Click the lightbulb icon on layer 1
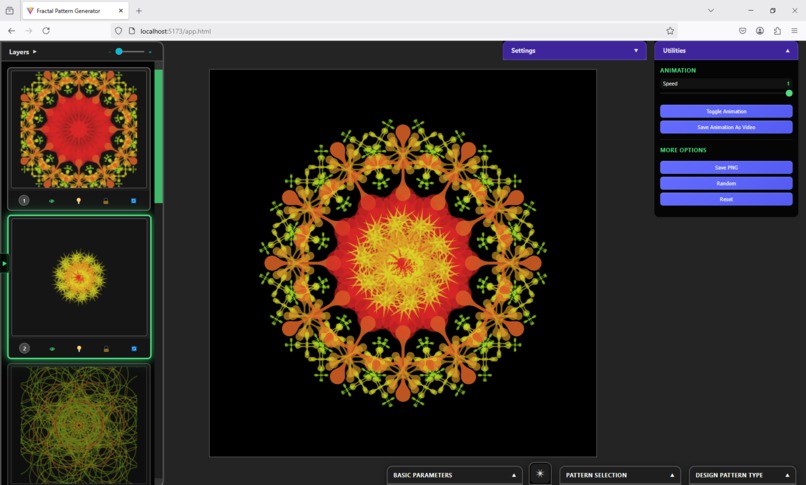The width and height of the screenshot is (806, 485). click(79, 201)
